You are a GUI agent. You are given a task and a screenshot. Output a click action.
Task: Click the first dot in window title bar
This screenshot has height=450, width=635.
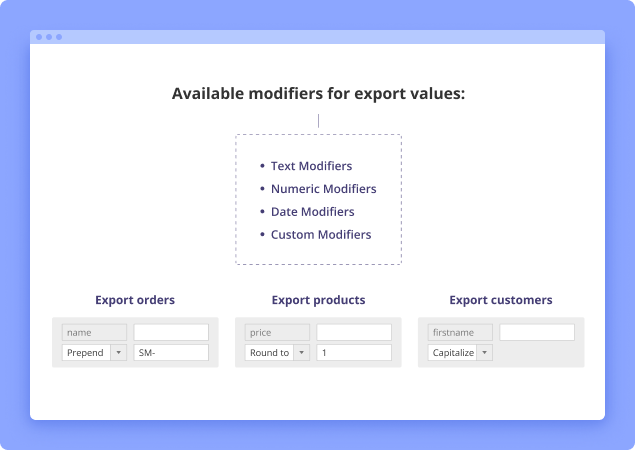(39, 37)
